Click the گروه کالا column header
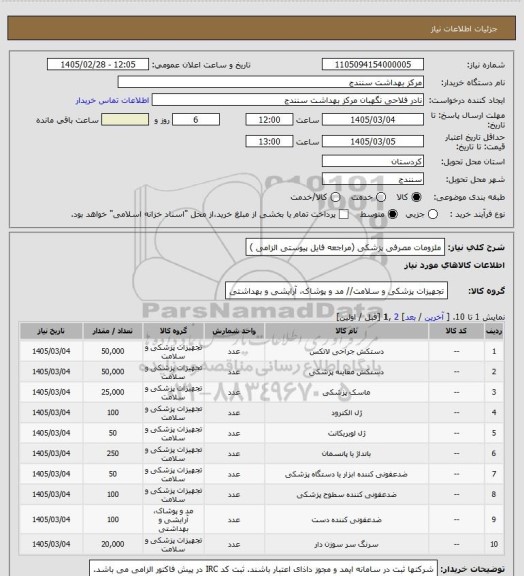The width and height of the screenshot is (524, 576). click(x=173, y=331)
